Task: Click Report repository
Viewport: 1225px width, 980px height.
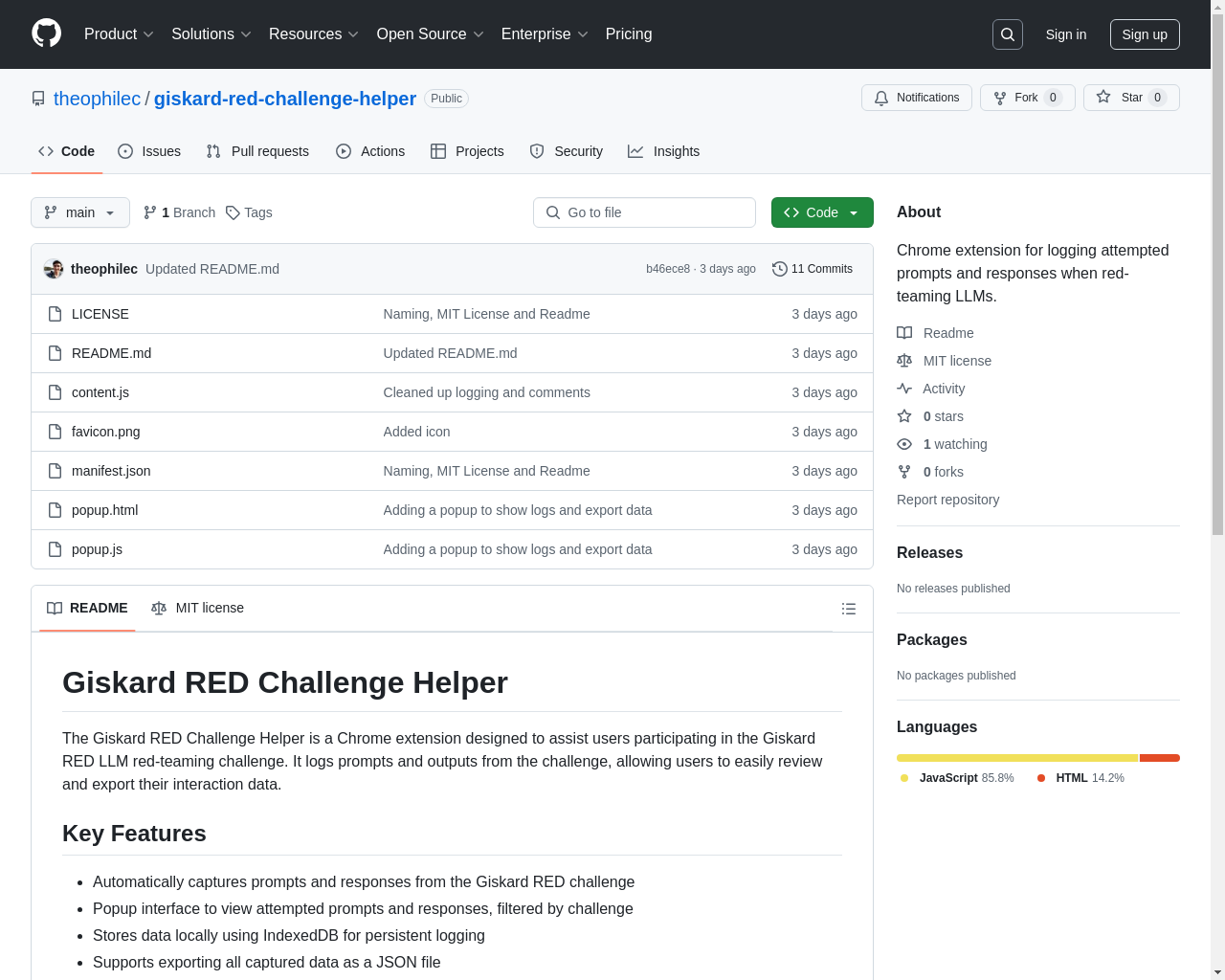Action: click(947, 500)
